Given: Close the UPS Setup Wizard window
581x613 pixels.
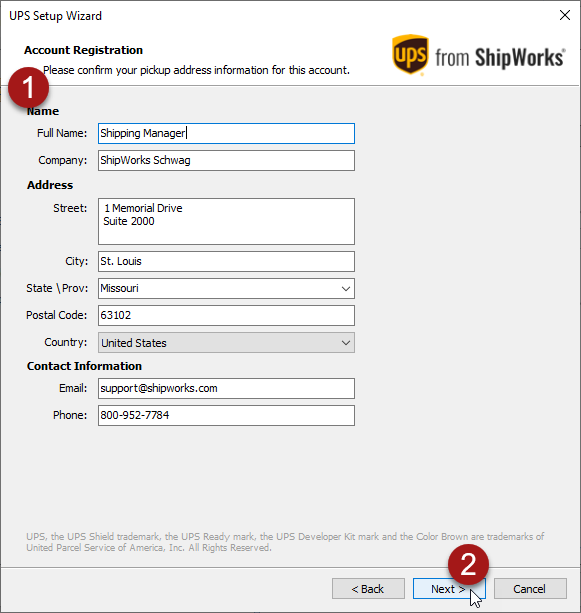Looking at the screenshot, I should click(565, 15).
